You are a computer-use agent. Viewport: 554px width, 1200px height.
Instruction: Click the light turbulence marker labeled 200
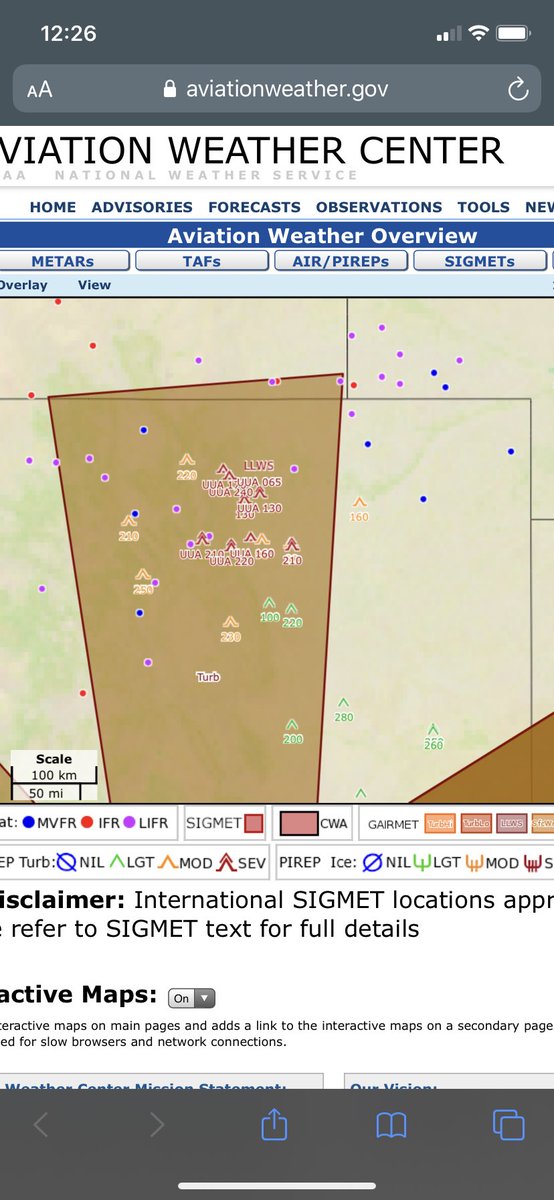pos(292,731)
